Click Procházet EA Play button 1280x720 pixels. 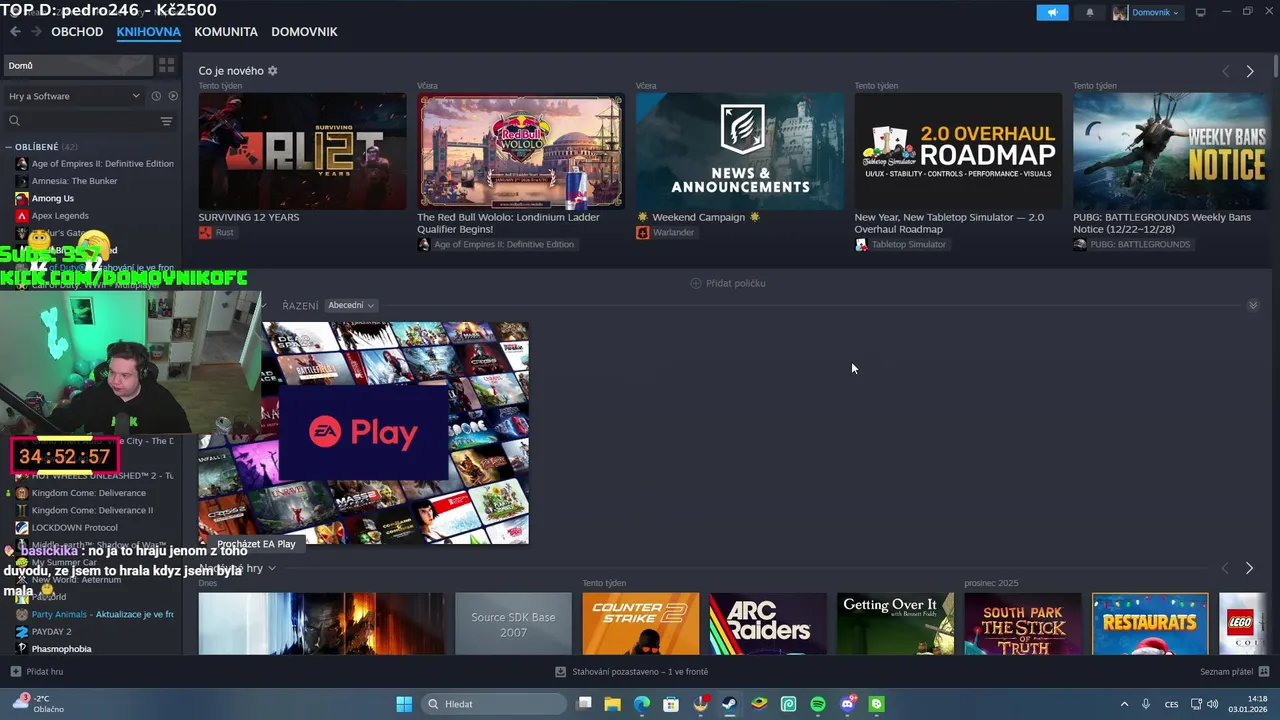click(256, 544)
